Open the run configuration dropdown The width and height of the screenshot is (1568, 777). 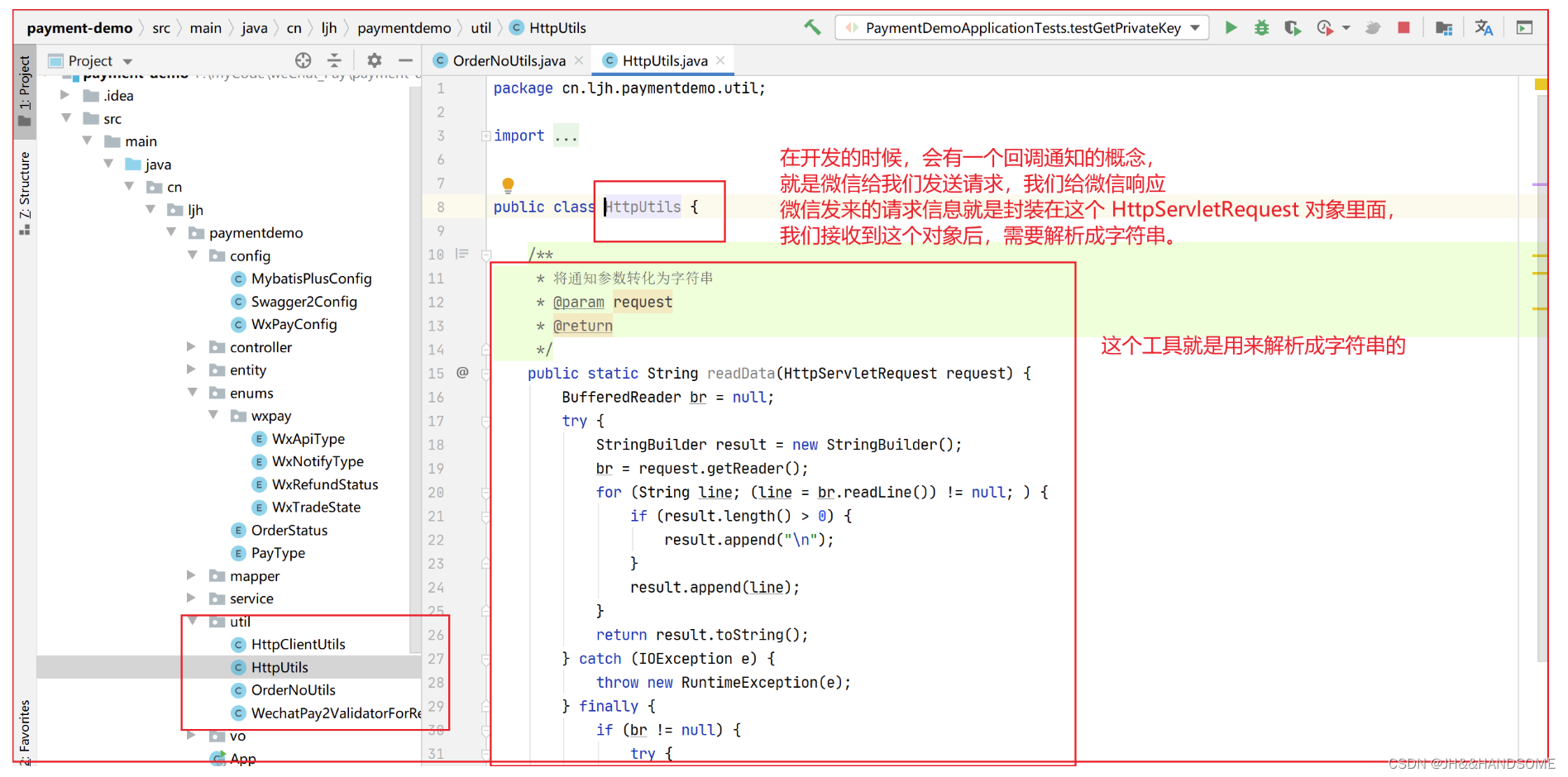[1195, 27]
